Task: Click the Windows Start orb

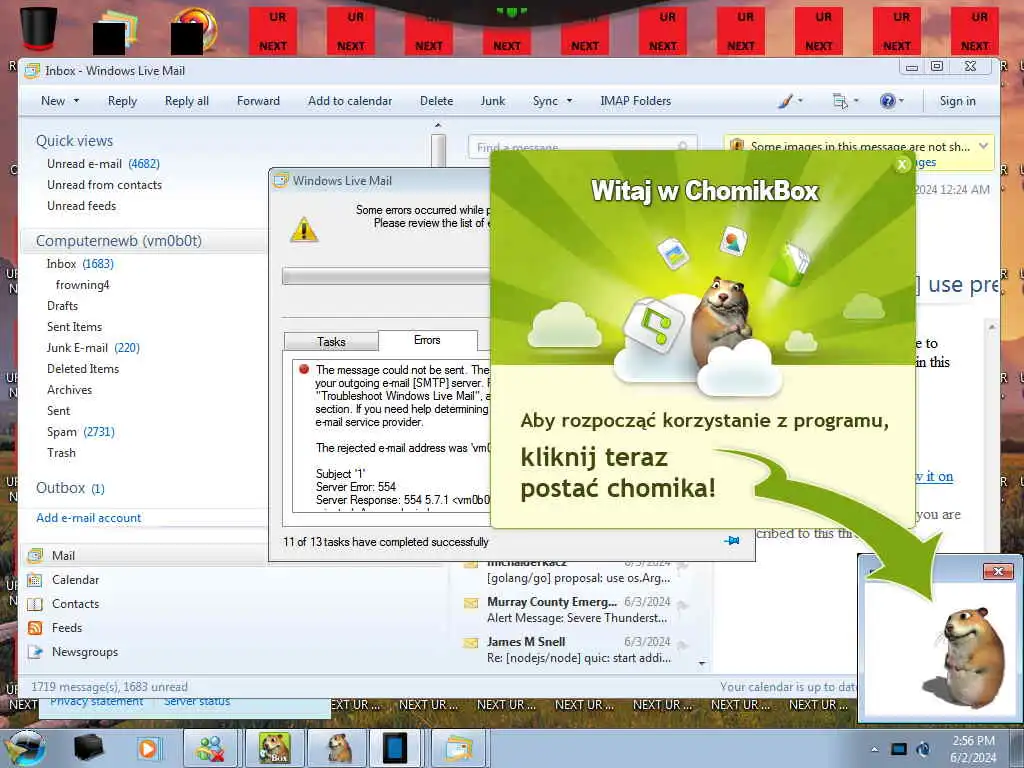Action: coord(24,748)
